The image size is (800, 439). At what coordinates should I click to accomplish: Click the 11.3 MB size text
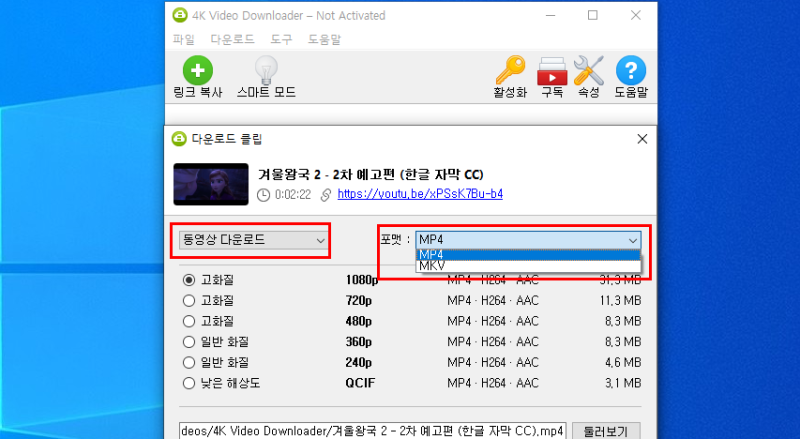[x=620, y=301]
